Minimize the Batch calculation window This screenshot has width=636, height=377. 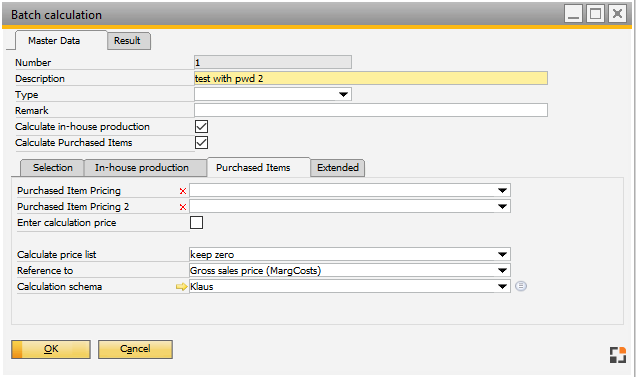573,14
